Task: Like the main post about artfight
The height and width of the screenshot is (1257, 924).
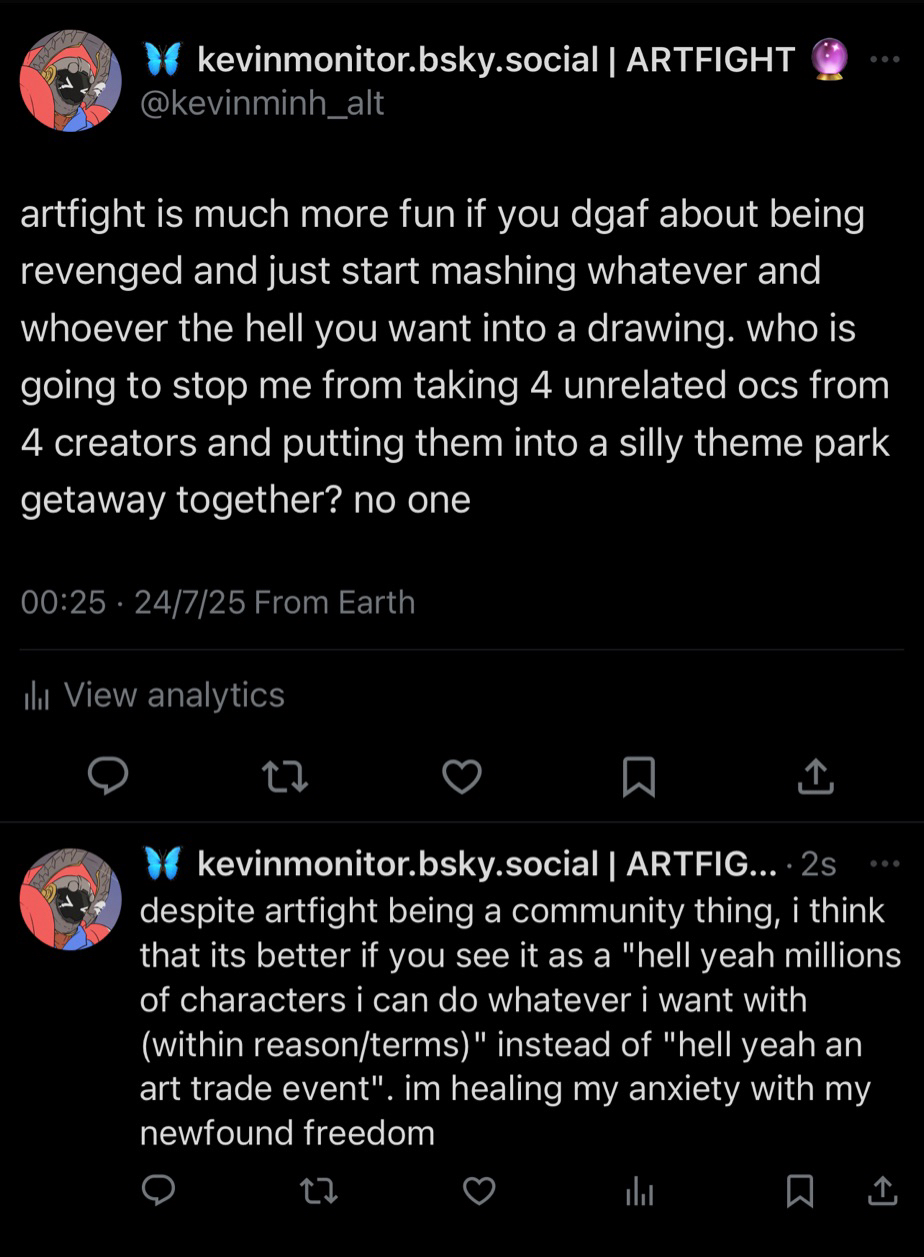Action: [x=462, y=776]
